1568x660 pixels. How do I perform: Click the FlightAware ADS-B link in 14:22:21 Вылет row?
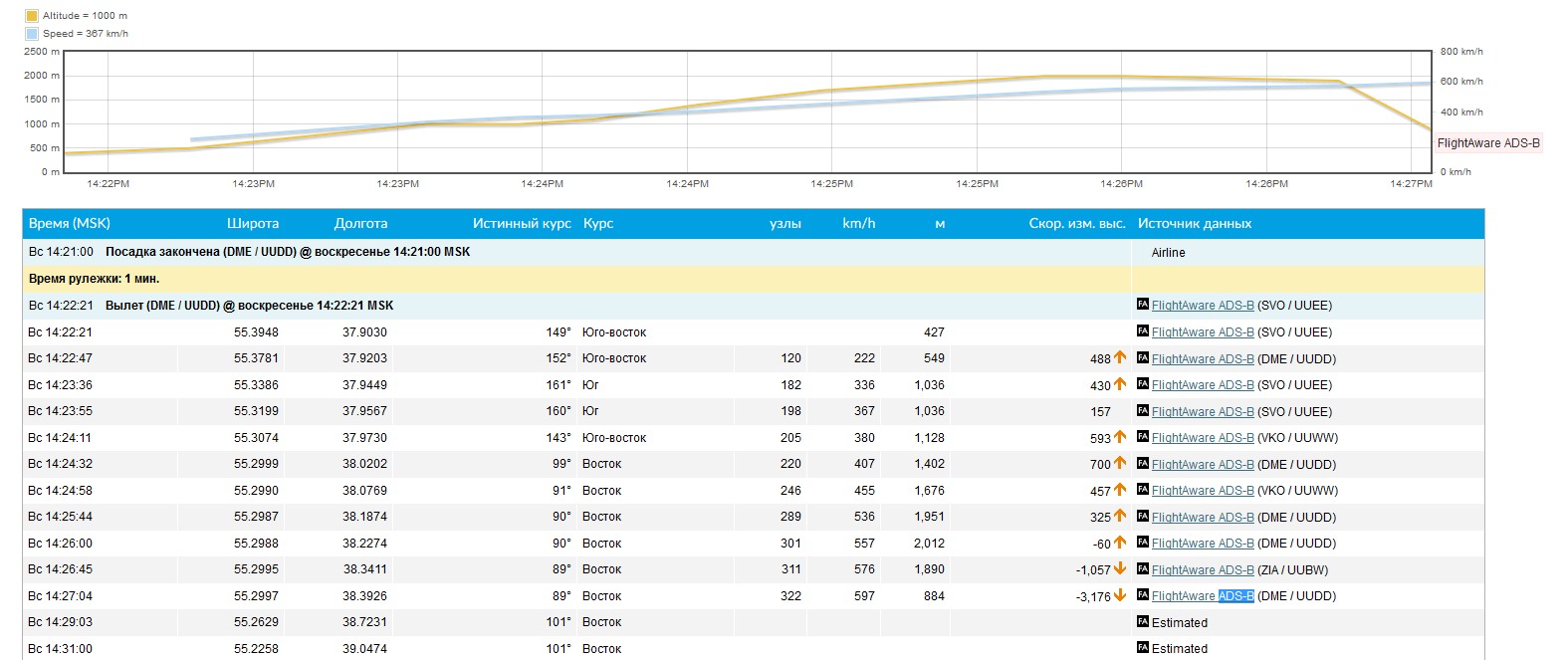(x=1203, y=306)
